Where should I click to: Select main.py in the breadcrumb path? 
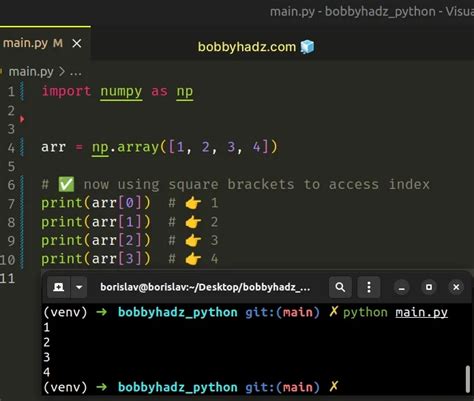pos(31,72)
